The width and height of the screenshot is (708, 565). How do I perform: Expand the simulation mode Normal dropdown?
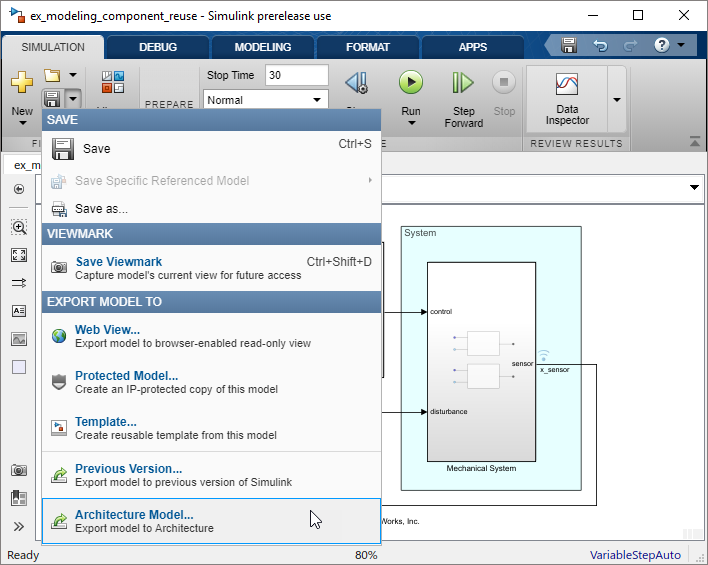(318, 100)
